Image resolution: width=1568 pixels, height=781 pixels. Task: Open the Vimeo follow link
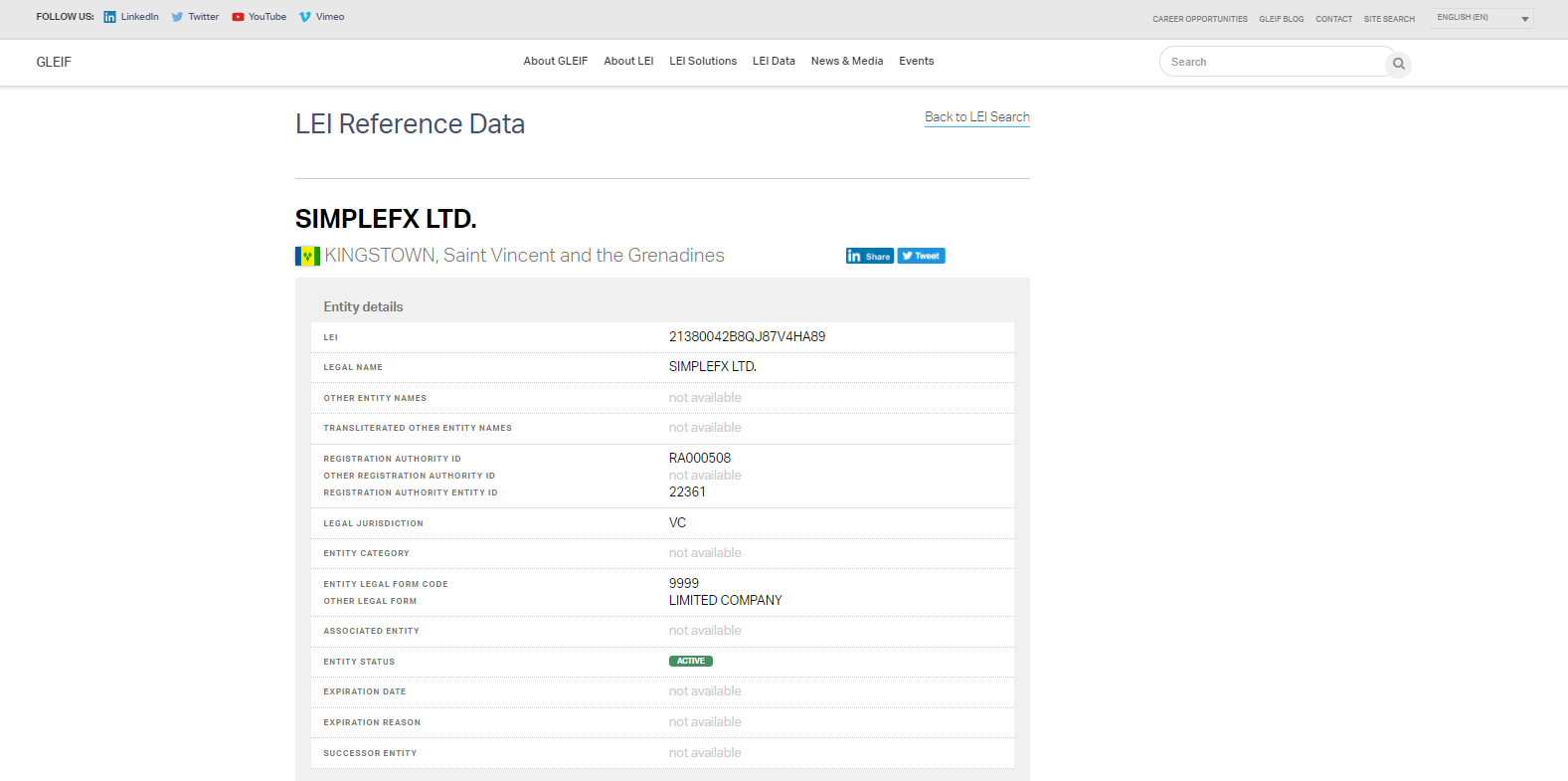(x=321, y=17)
